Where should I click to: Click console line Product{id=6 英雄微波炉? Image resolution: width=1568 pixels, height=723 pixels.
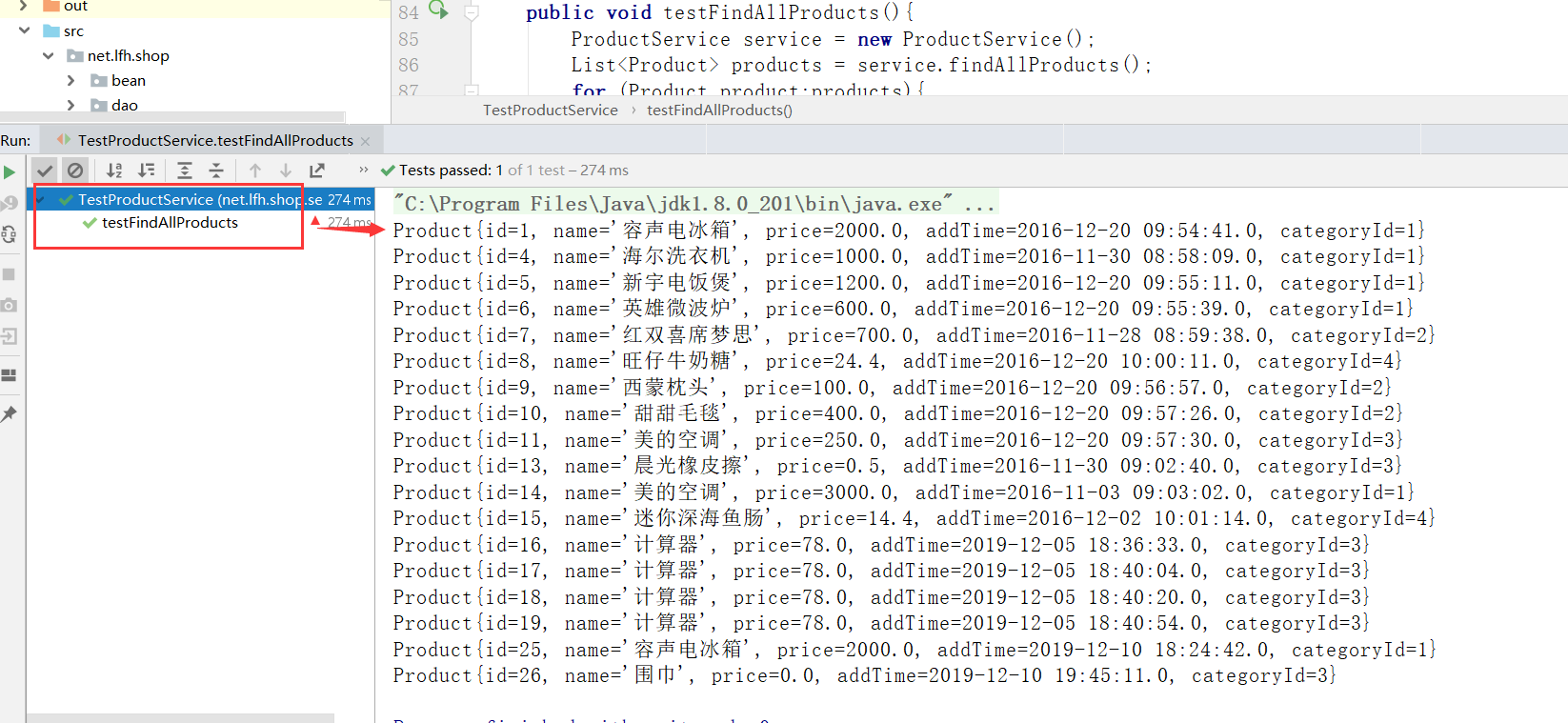903,309
